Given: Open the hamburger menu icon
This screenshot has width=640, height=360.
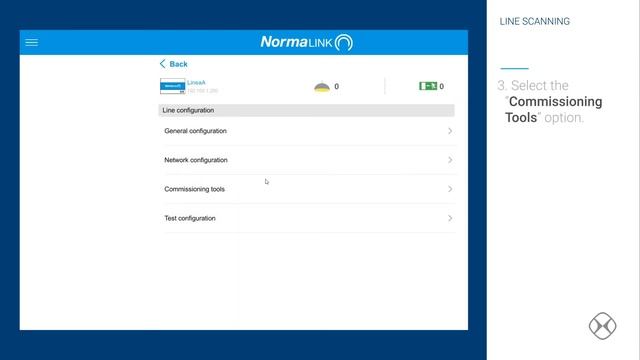Looking at the screenshot, I should click(31, 42).
